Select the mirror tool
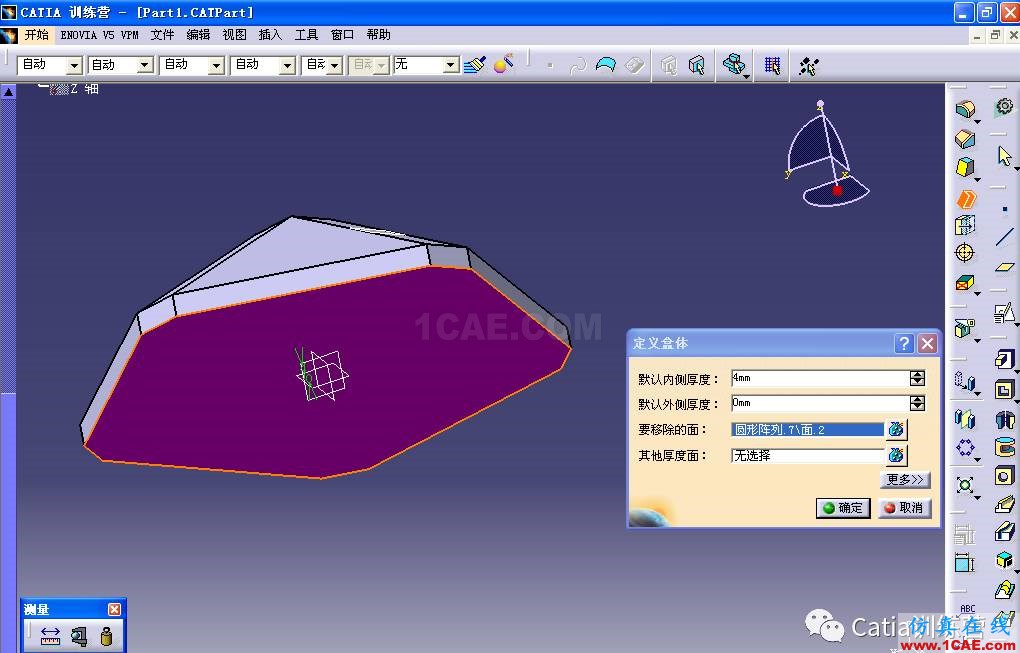The image size is (1020, 653). tap(965, 418)
